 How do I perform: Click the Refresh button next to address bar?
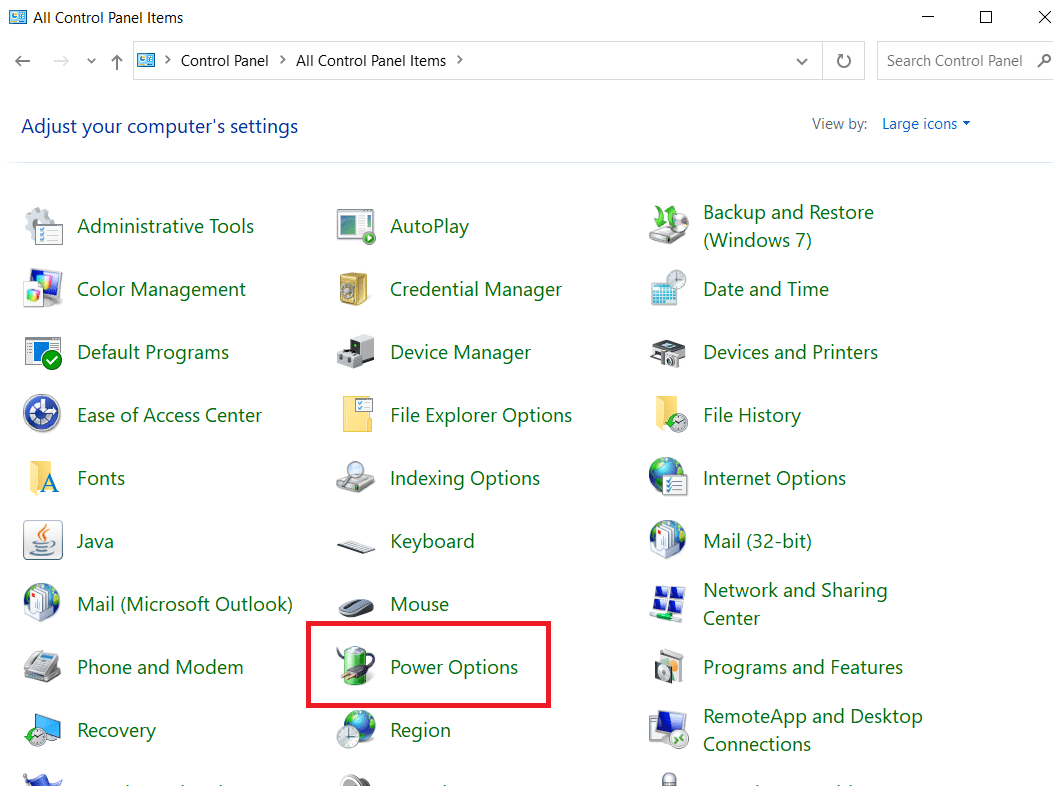[844, 61]
